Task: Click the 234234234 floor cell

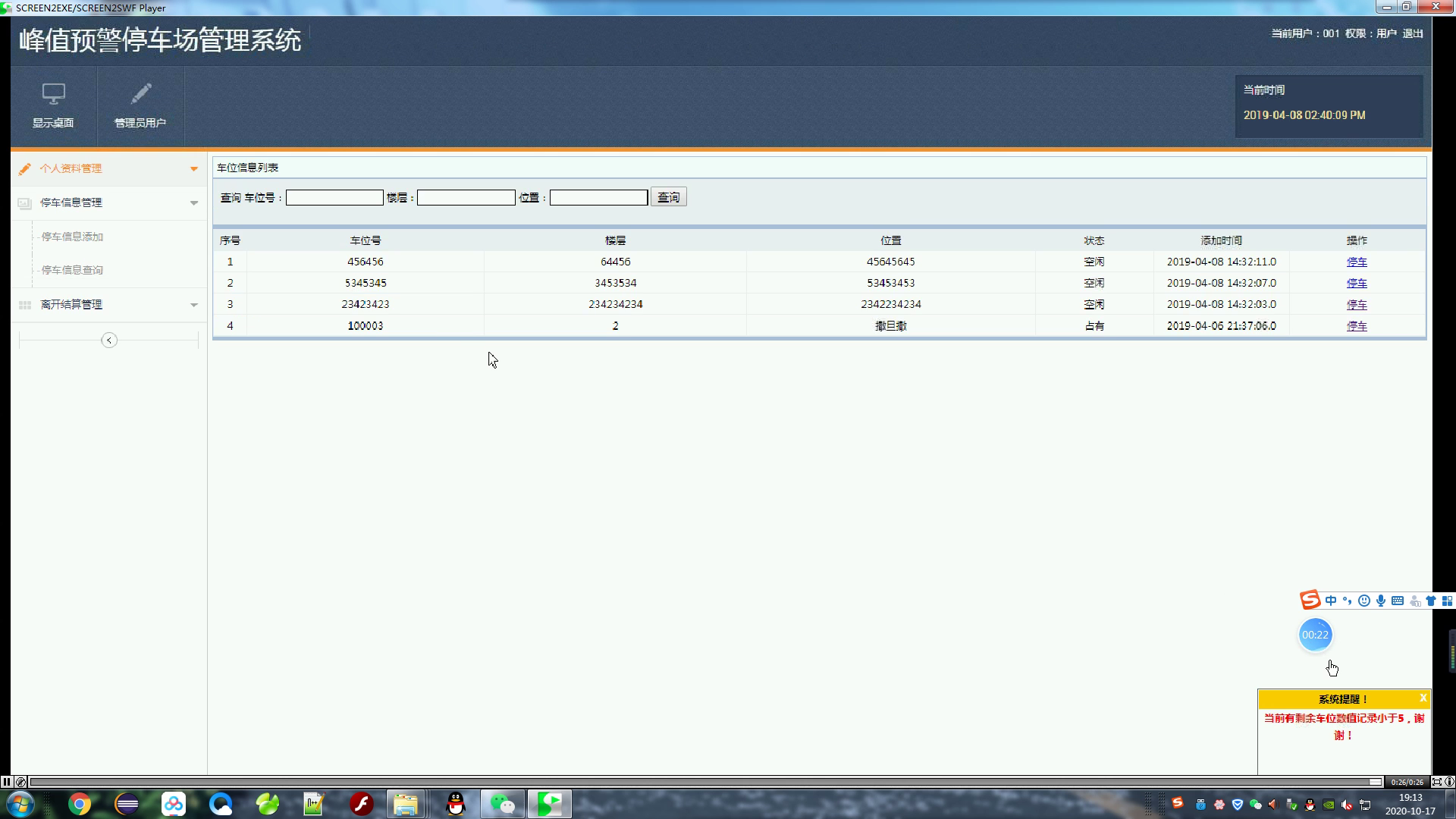Action: (616, 304)
